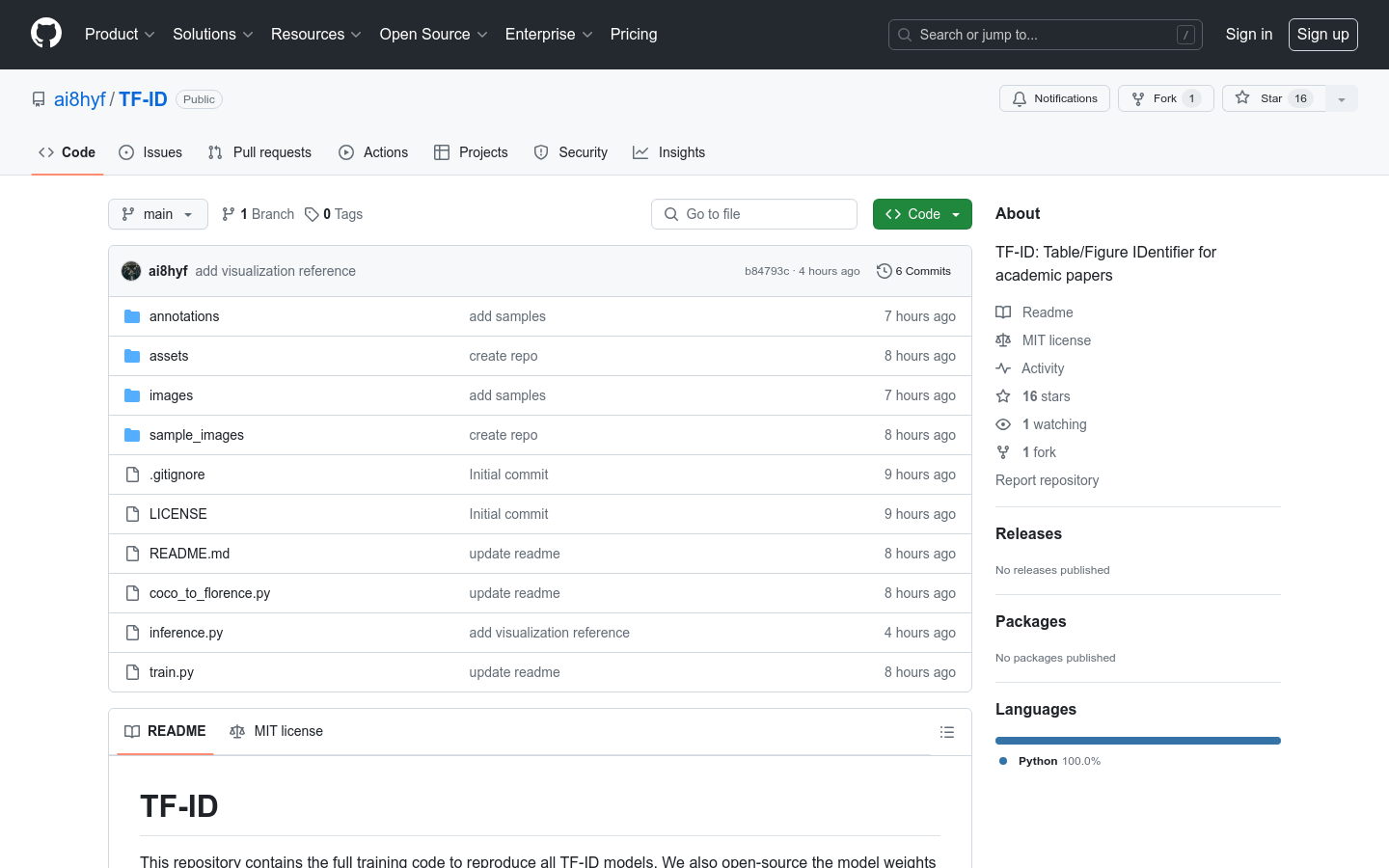
Task: Click the repository book icon beside ai8hyf
Action: pos(39,99)
